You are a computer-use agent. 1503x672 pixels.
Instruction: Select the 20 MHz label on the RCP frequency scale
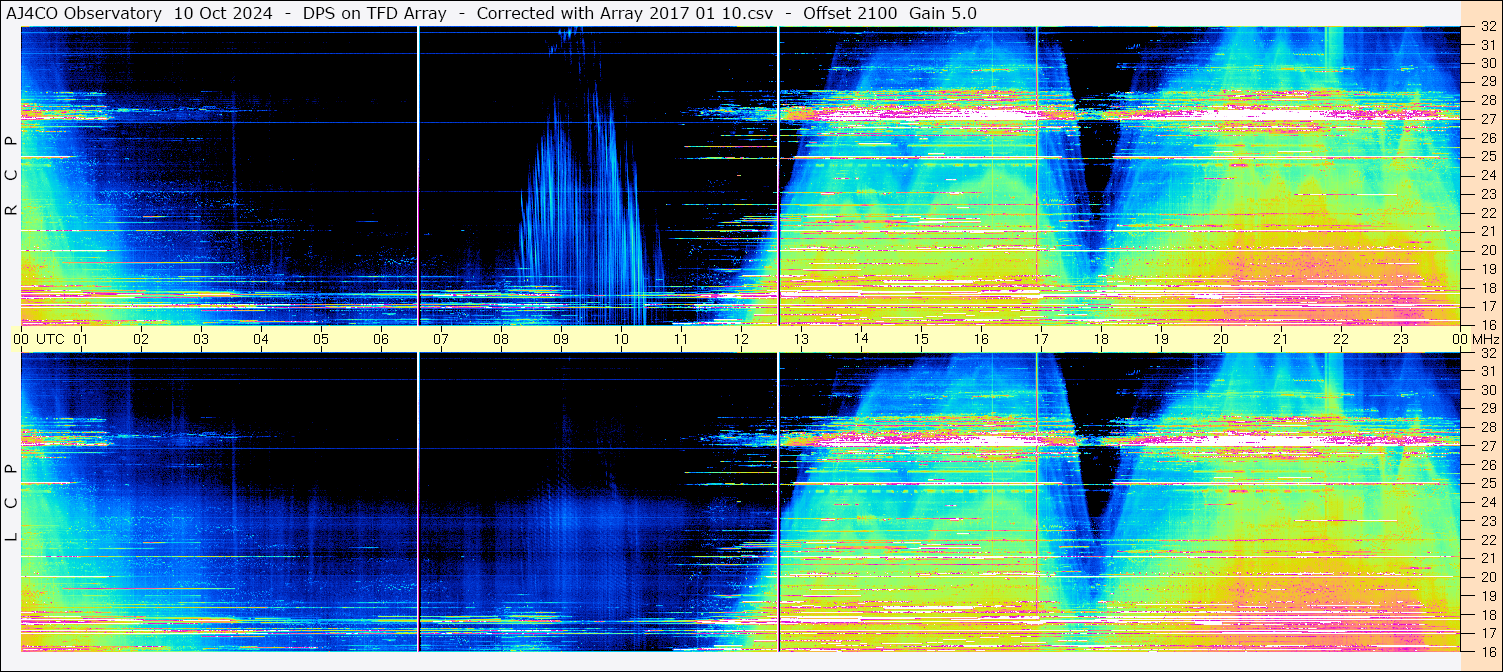tap(1487, 250)
